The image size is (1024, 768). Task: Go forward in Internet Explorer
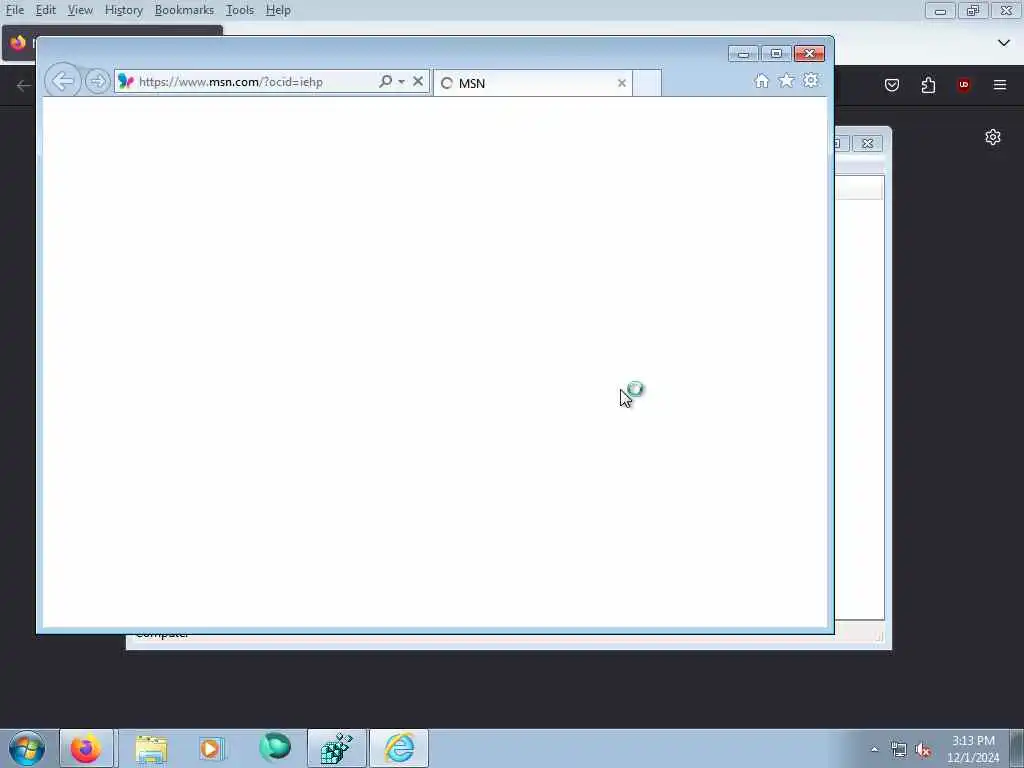pyautogui.click(x=97, y=82)
